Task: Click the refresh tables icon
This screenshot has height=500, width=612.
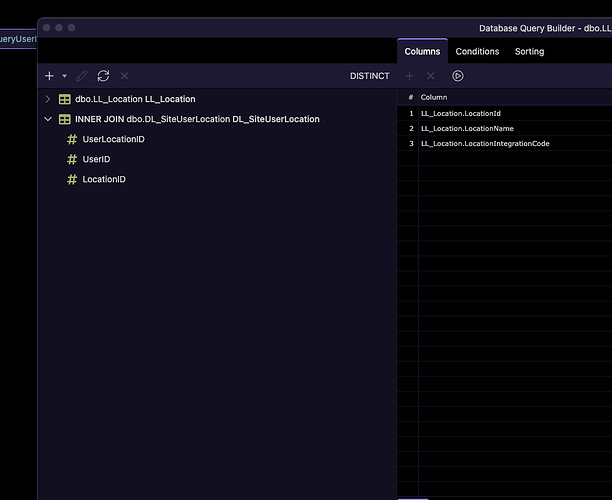Action: pyautogui.click(x=103, y=76)
